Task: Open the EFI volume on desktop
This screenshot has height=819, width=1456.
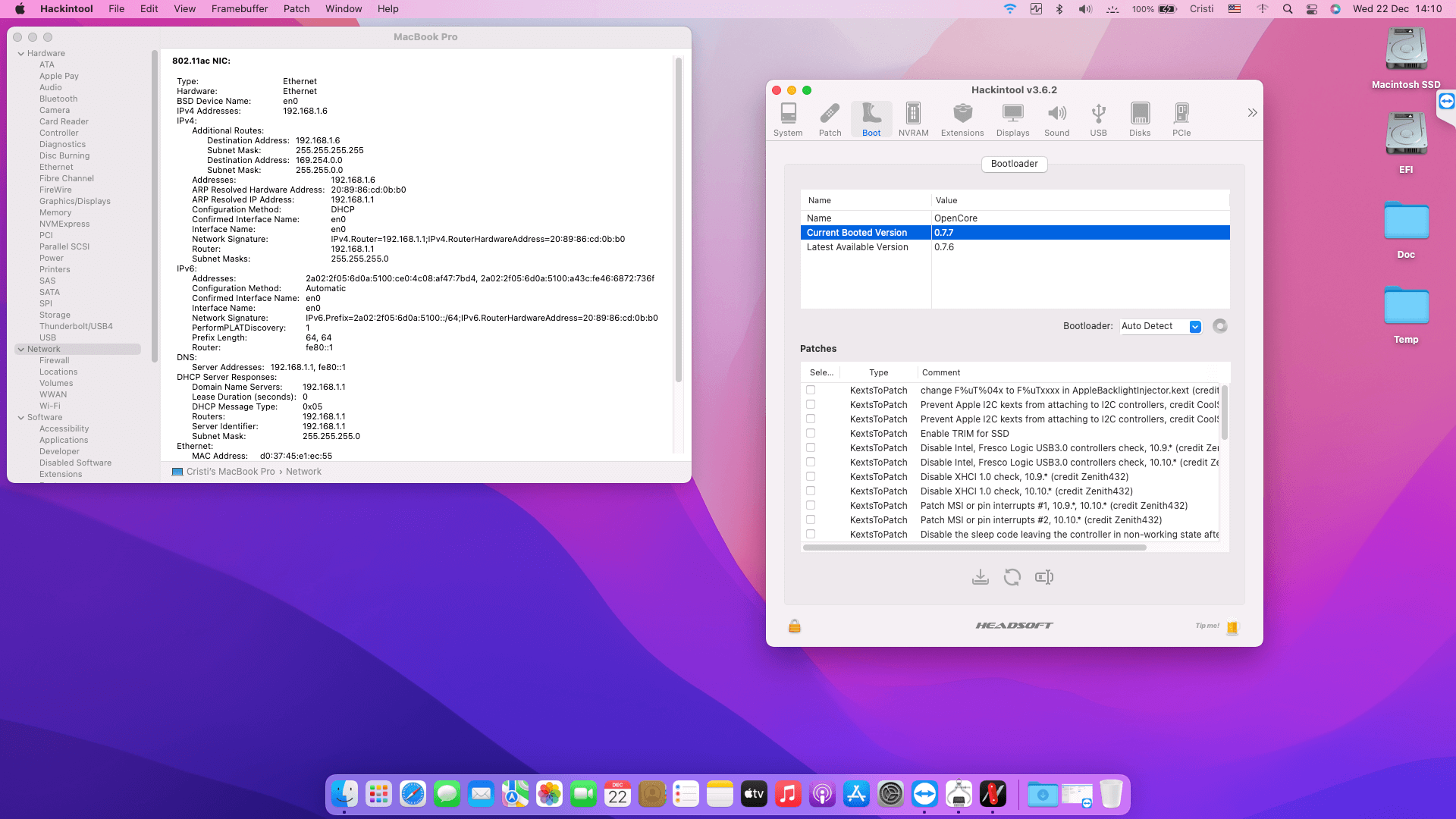Action: tap(1406, 143)
